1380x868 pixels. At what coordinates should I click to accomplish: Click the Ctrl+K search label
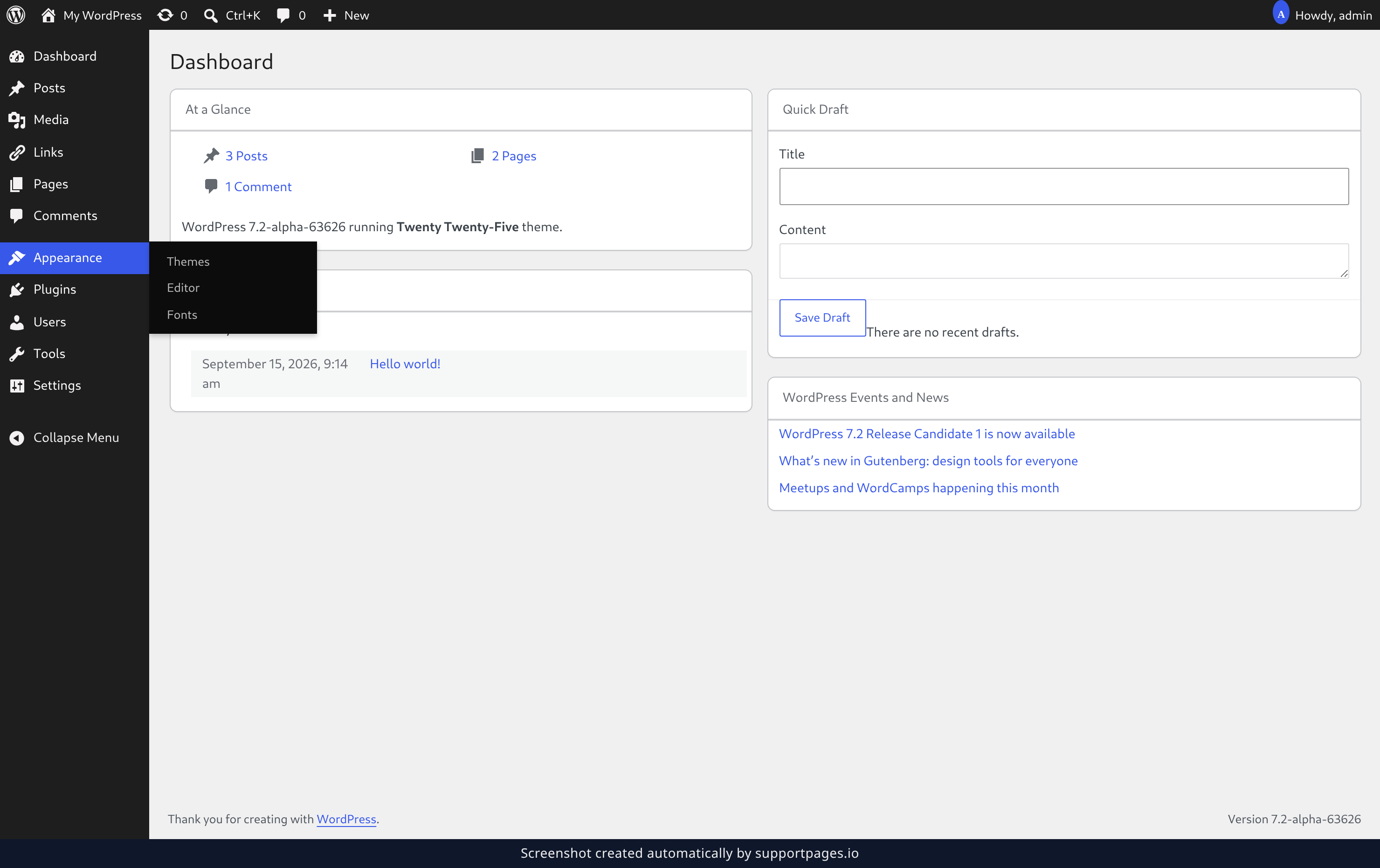point(242,15)
